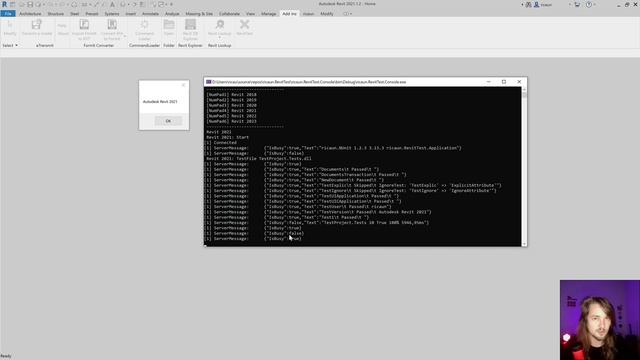Select the Add-Ins tab
640x360 pixels.
(x=289, y=14)
